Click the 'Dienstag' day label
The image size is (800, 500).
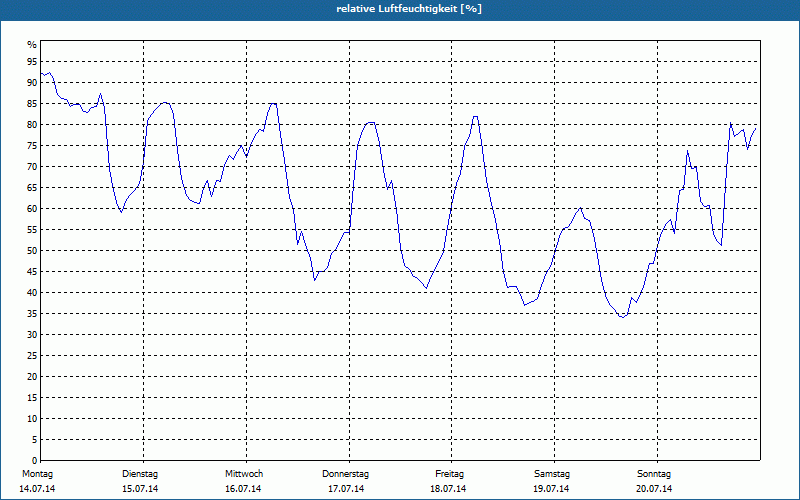[140, 474]
